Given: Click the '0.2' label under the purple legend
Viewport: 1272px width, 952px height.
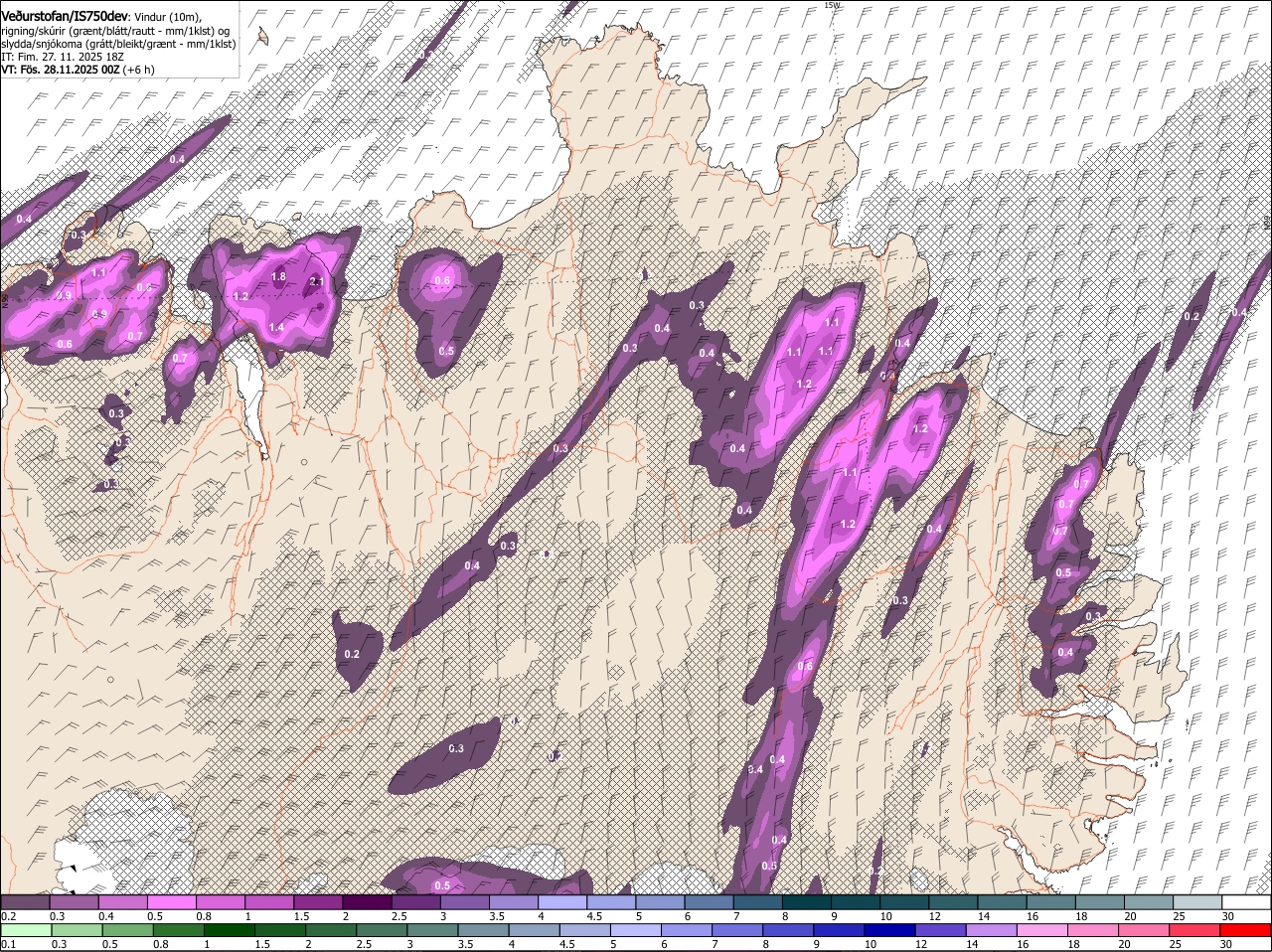Looking at the screenshot, I should (x=8, y=916).
